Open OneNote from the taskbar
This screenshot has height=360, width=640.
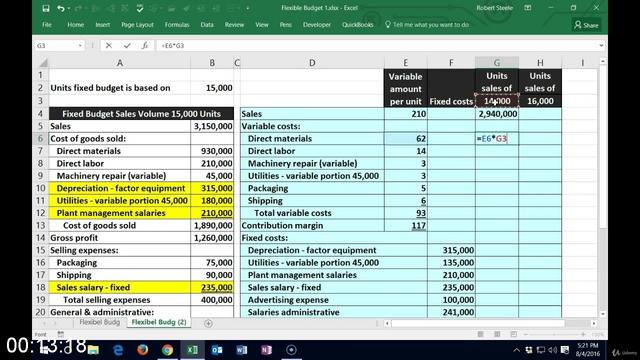pos(266,350)
